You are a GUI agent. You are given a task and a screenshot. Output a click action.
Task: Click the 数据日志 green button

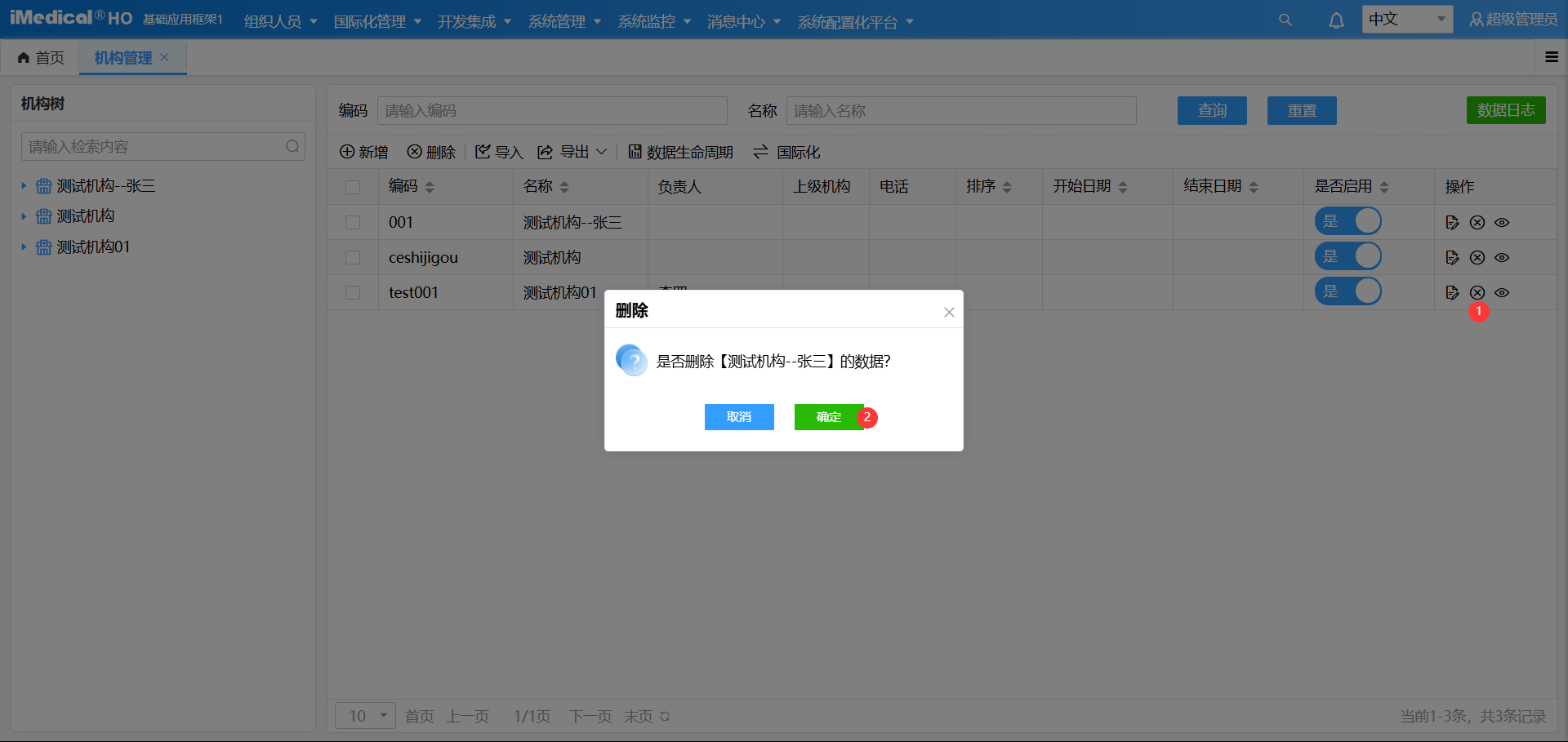(1505, 110)
